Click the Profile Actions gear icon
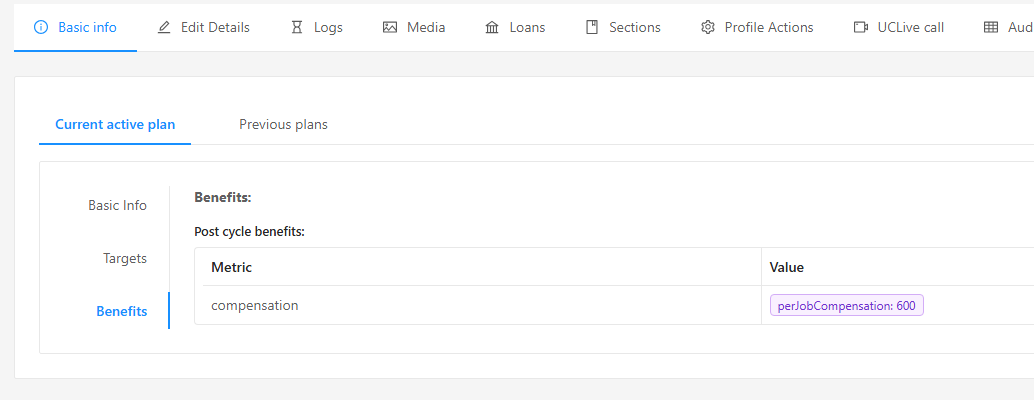Screen dimensions: 1034x400 (x=708, y=27)
